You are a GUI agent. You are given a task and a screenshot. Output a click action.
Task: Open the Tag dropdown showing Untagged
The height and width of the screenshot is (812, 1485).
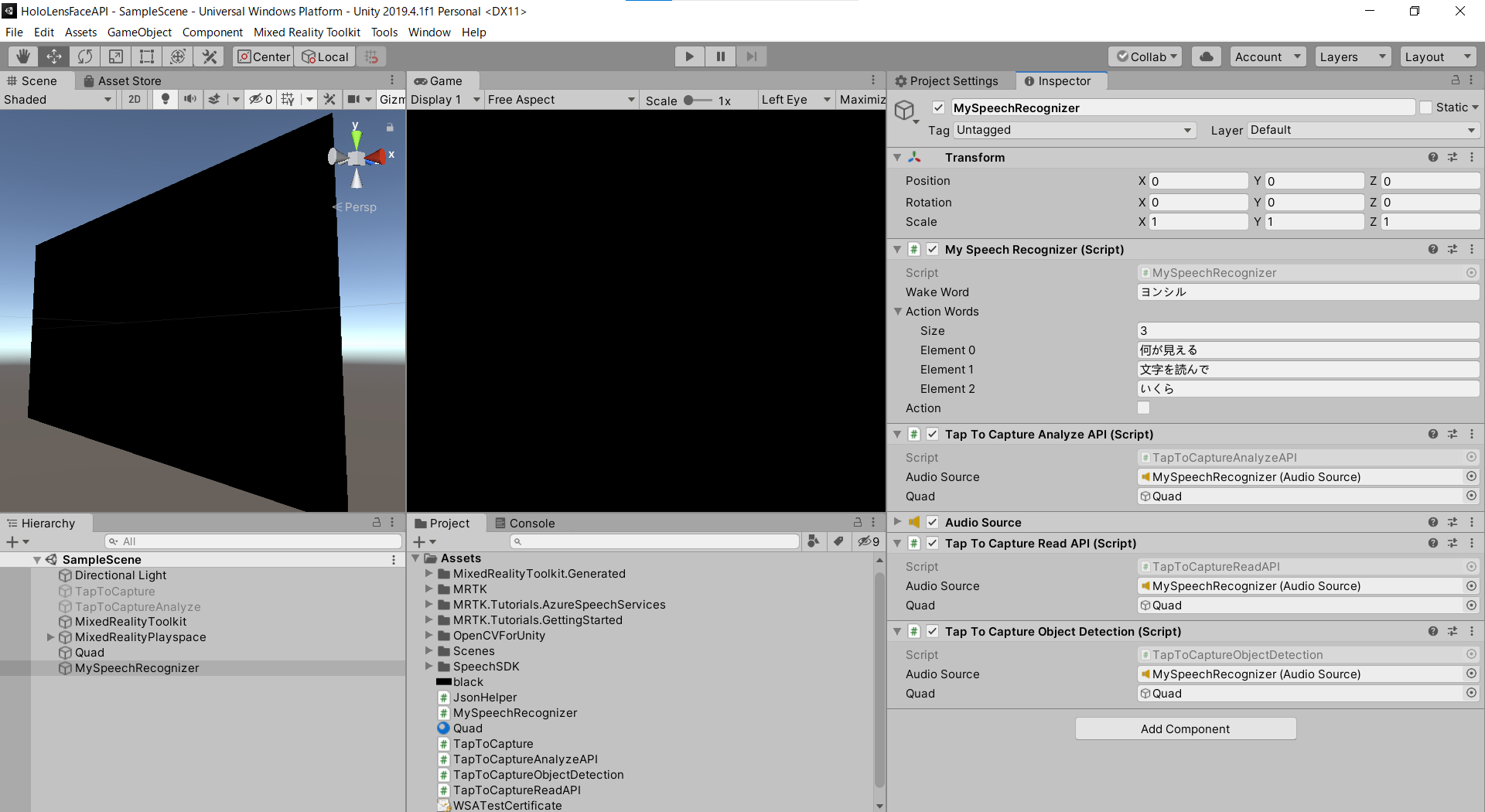pyautogui.click(x=1074, y=130)
